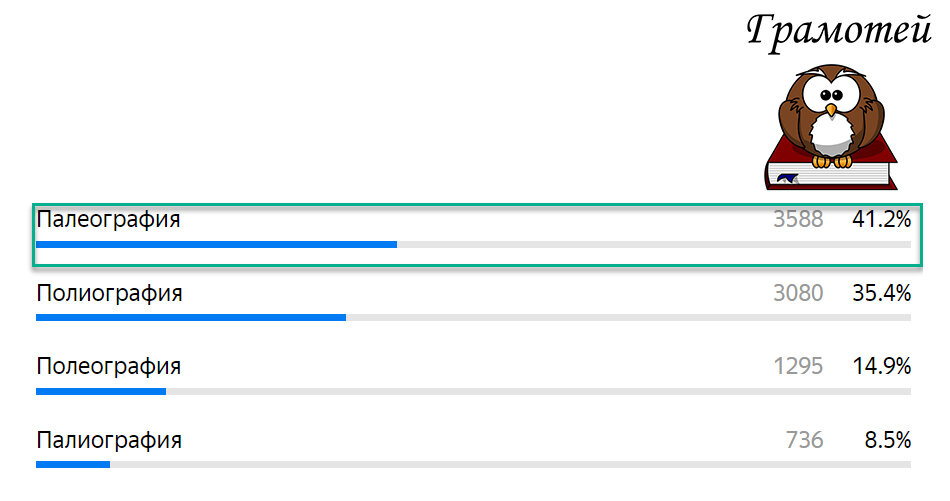Click the Полеография blue progress bar
The image size is (950, 501).
click(101, 391)
